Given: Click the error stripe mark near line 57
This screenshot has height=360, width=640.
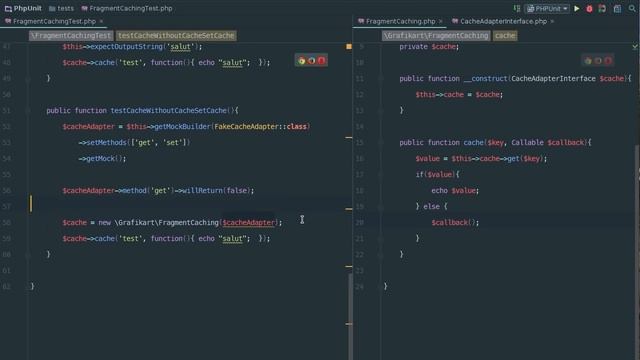Looking at the screenshot, I should click(349, 209).
